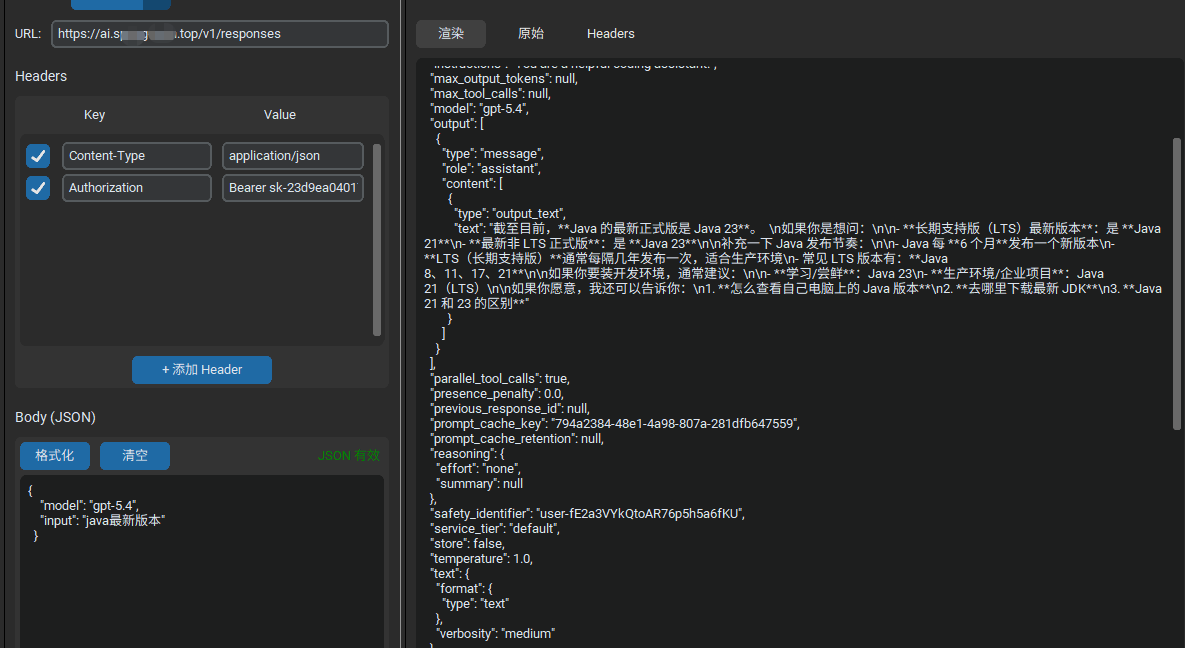Click the '"model": "gpt-5.4"' line in body
This screenshot has height=648, width=1185.
(x=89, y=506)
